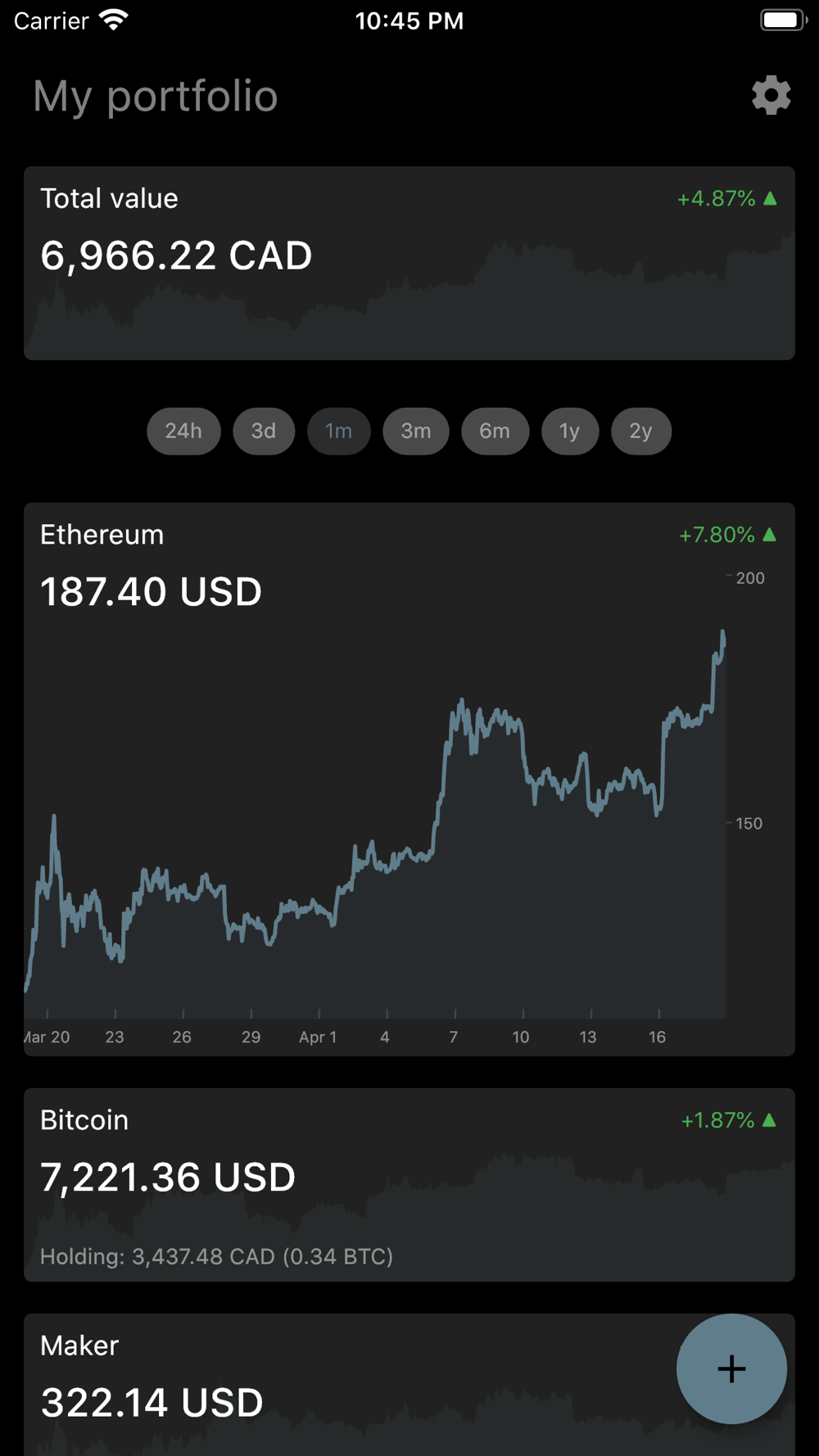
Task: Tap the Bitcoin holding amount text
Action: coord(217,1256)
